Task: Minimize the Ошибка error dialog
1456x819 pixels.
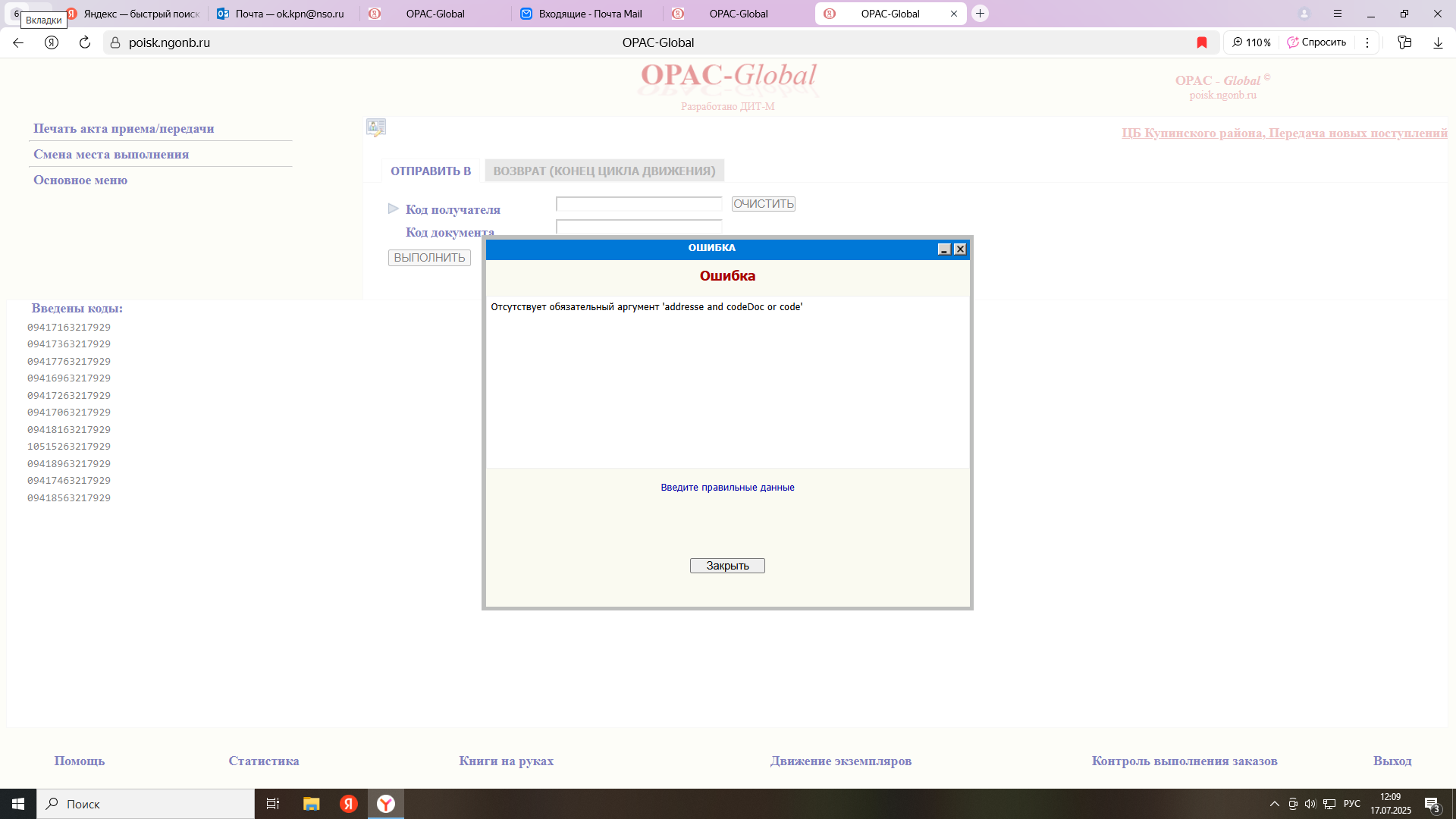Action: coord(944,249)
